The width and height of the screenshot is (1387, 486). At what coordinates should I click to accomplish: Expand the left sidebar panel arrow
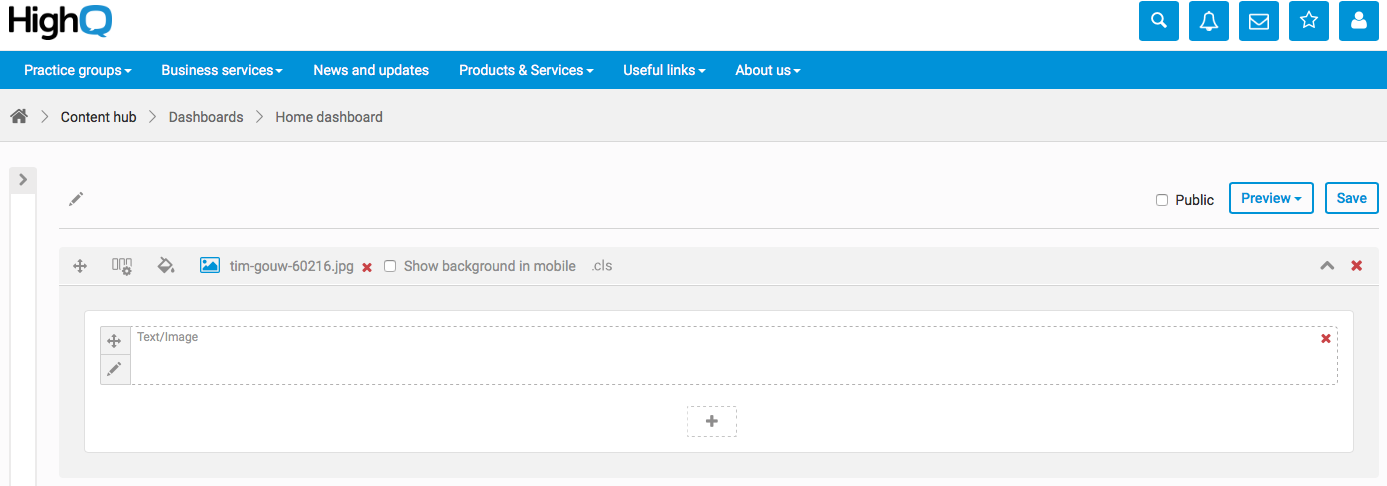(x=22, y=180)
